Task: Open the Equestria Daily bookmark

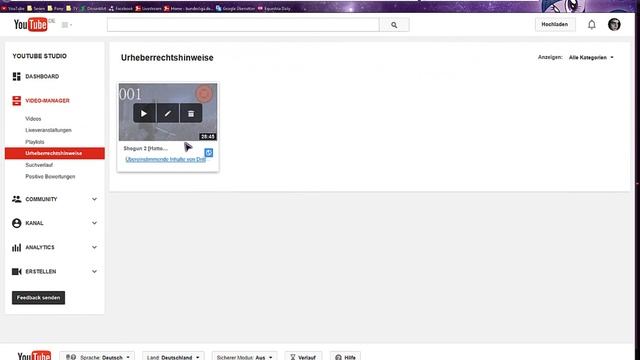Action: (274, 8)
